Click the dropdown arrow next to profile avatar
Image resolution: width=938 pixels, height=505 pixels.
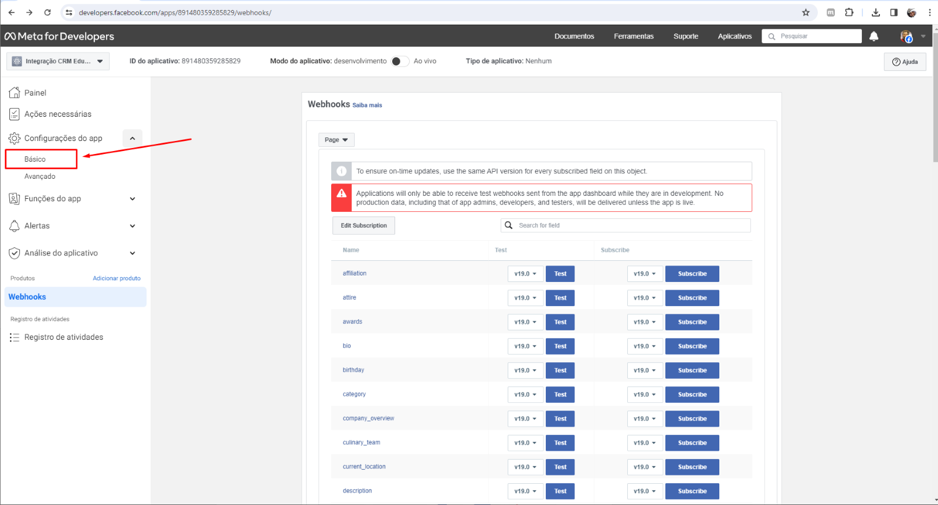coord(923,36)
